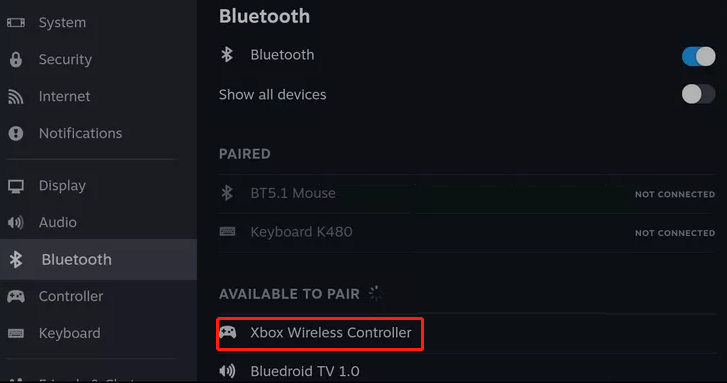The height and width of the screenshot is (383, 727).
Task: Open the Internet settings section
Action: pyautogui.click(x=98, y=96)
